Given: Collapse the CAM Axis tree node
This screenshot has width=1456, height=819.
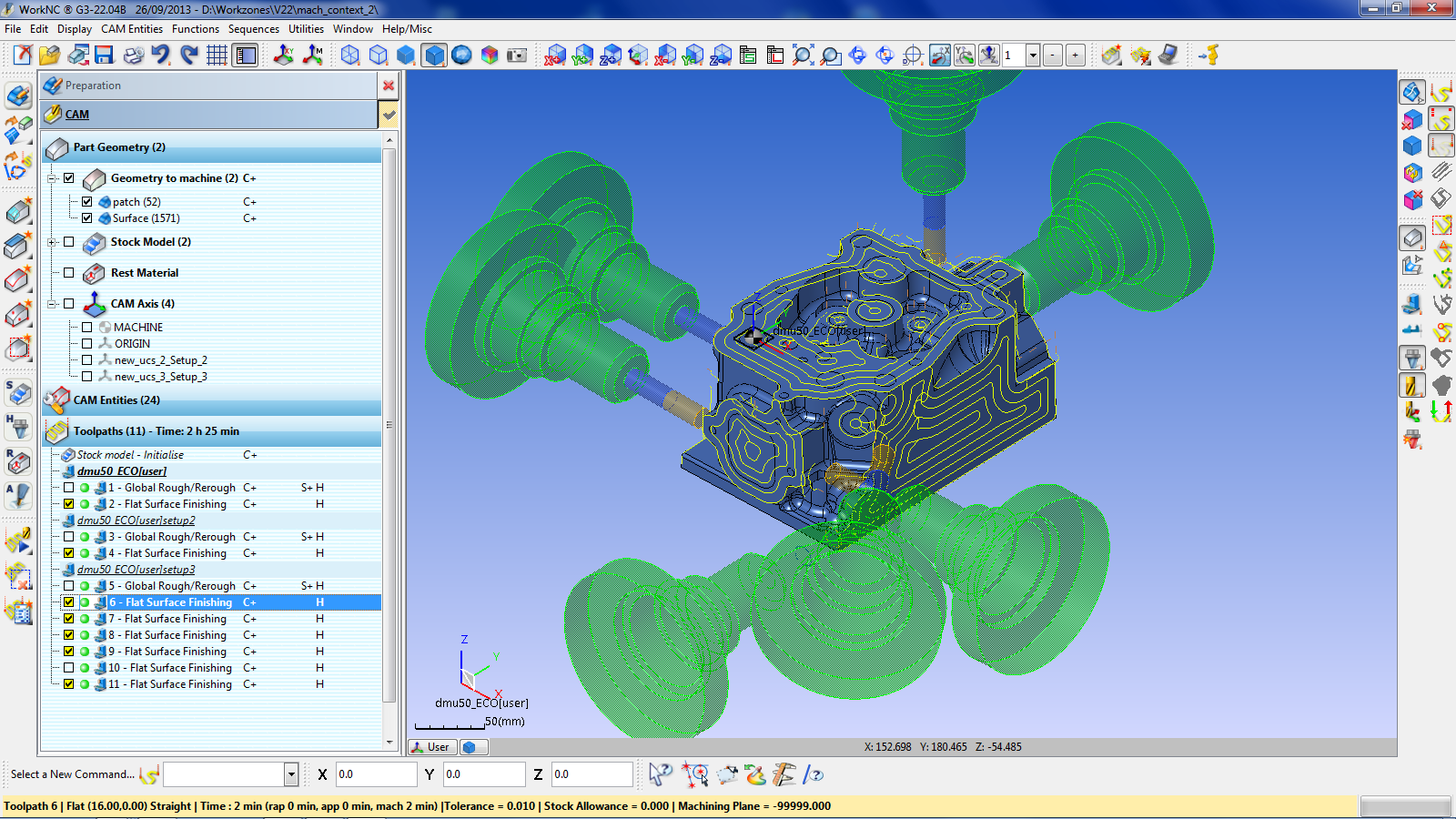Looking at the screenshot, I should (53, 304).
